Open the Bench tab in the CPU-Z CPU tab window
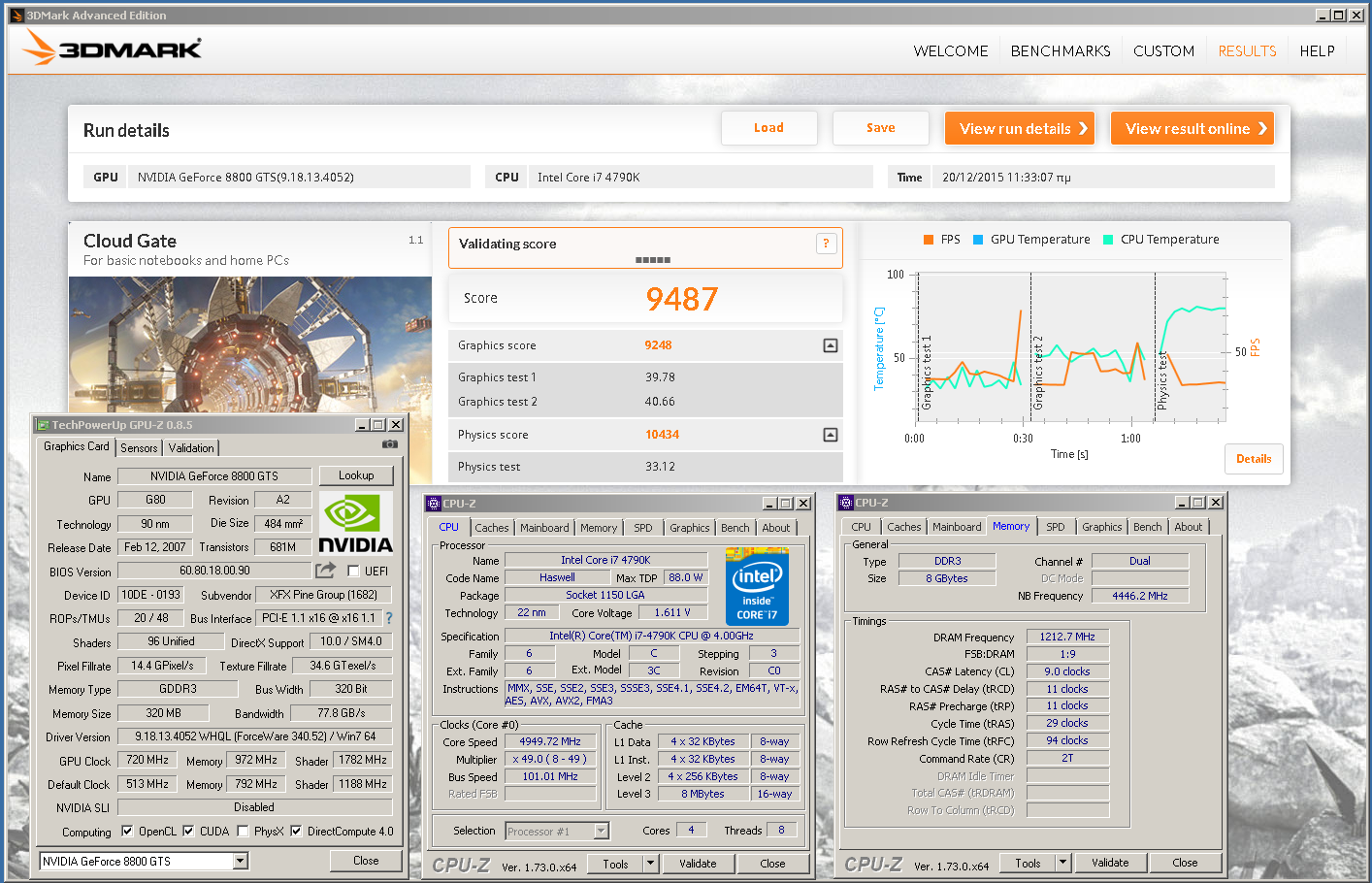The width and height of the screenshot is (1372, 883). (735, 528)
